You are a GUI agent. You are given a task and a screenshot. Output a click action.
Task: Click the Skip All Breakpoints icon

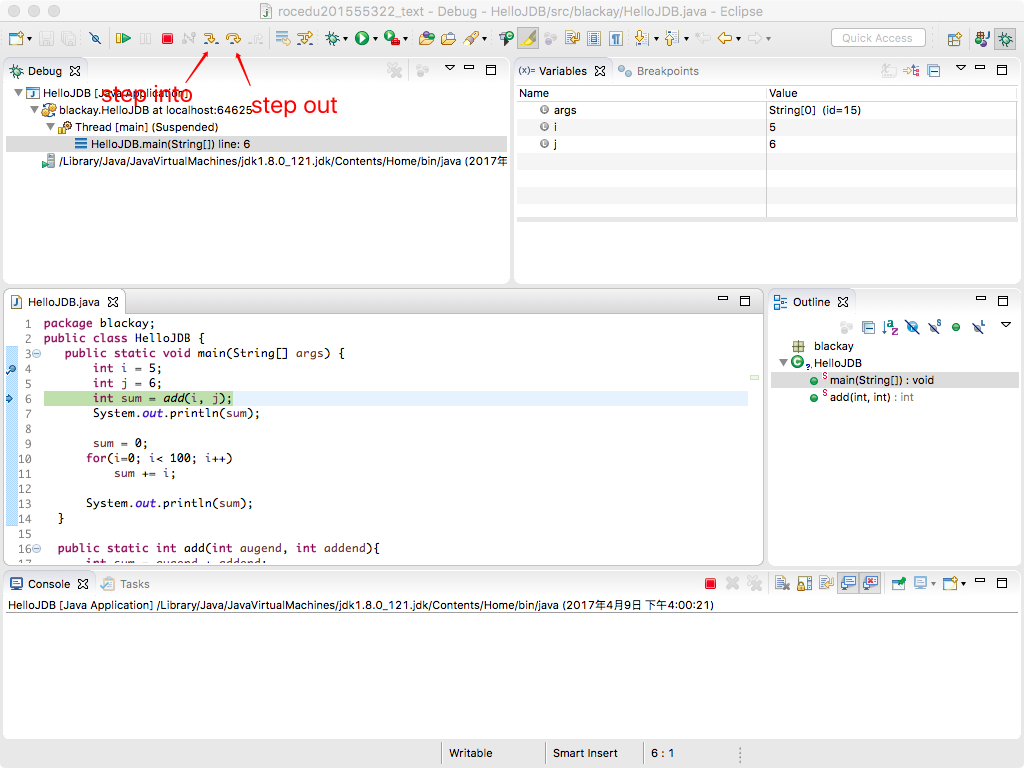[x=95, y=39]
